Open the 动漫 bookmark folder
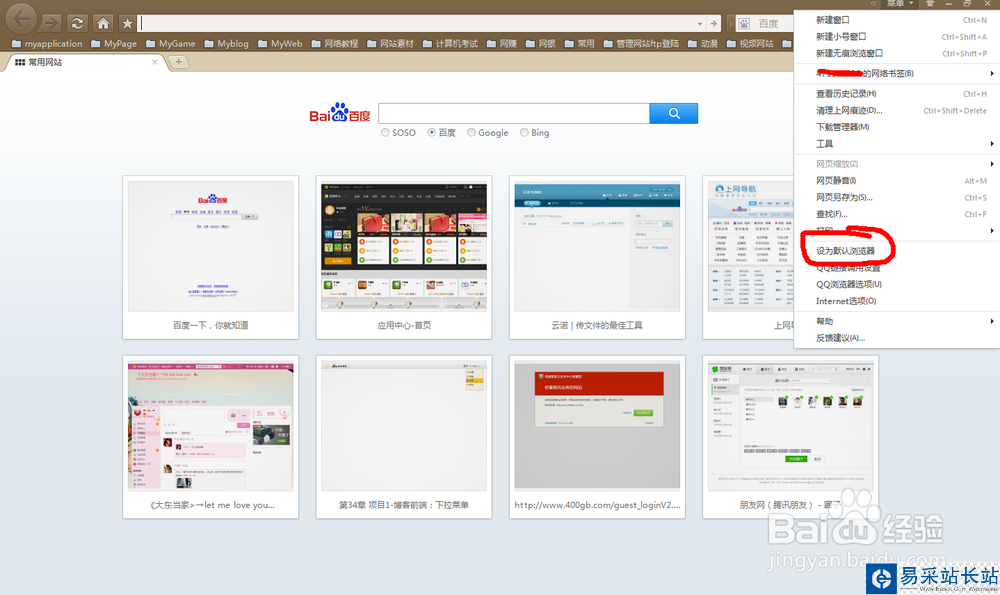The image size is (1000, 595). tap(703, 43)
